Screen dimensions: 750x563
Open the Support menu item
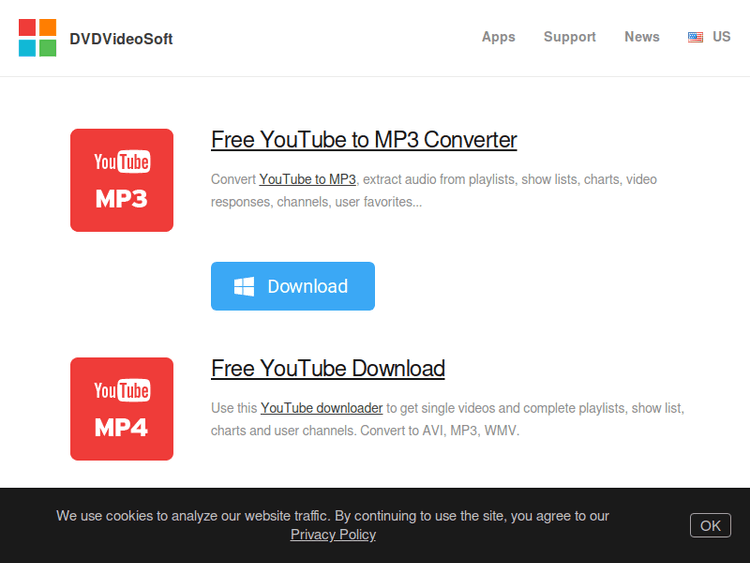(x=570, y=37)
